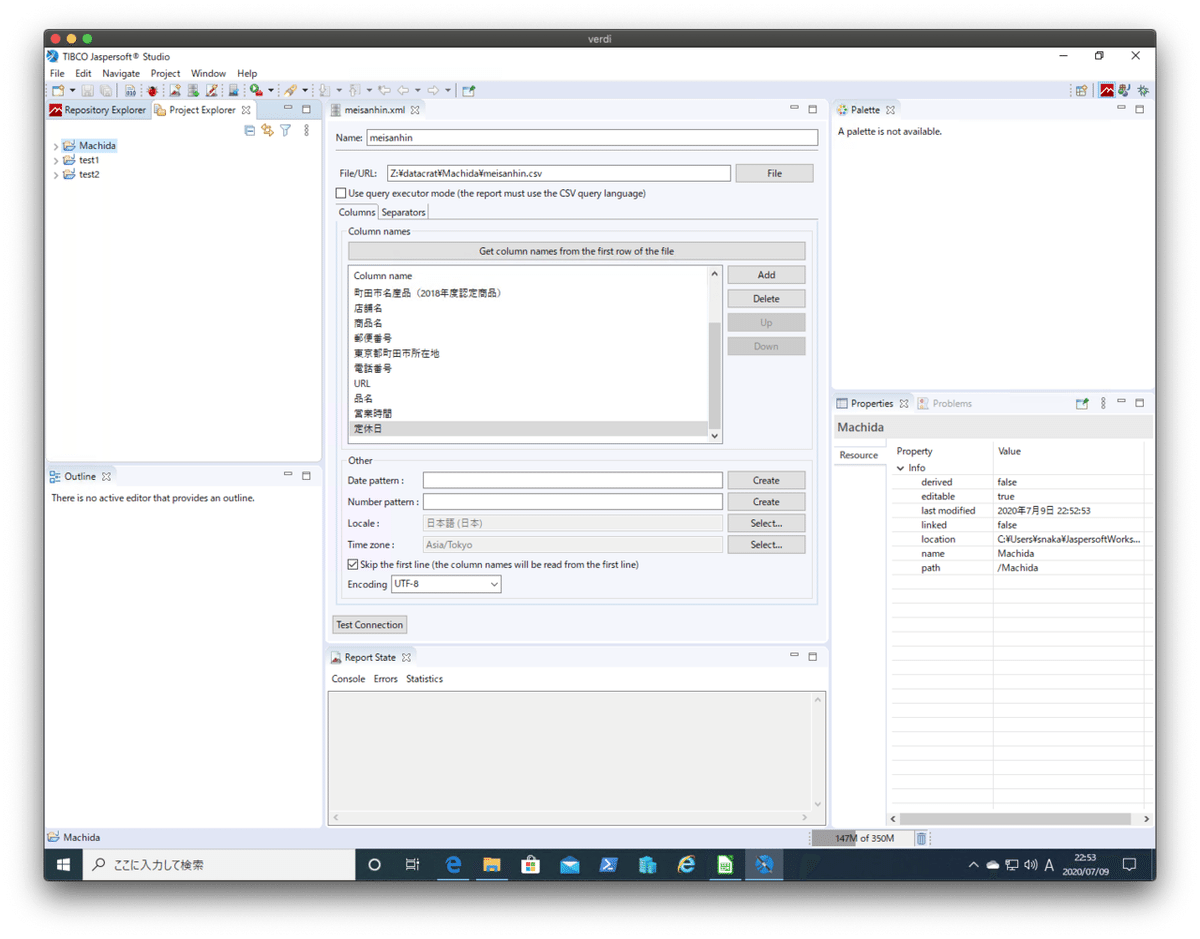The image size is (1200, 939).
Task: Click the heap memory usage indicator
Action: coord(862,838)
